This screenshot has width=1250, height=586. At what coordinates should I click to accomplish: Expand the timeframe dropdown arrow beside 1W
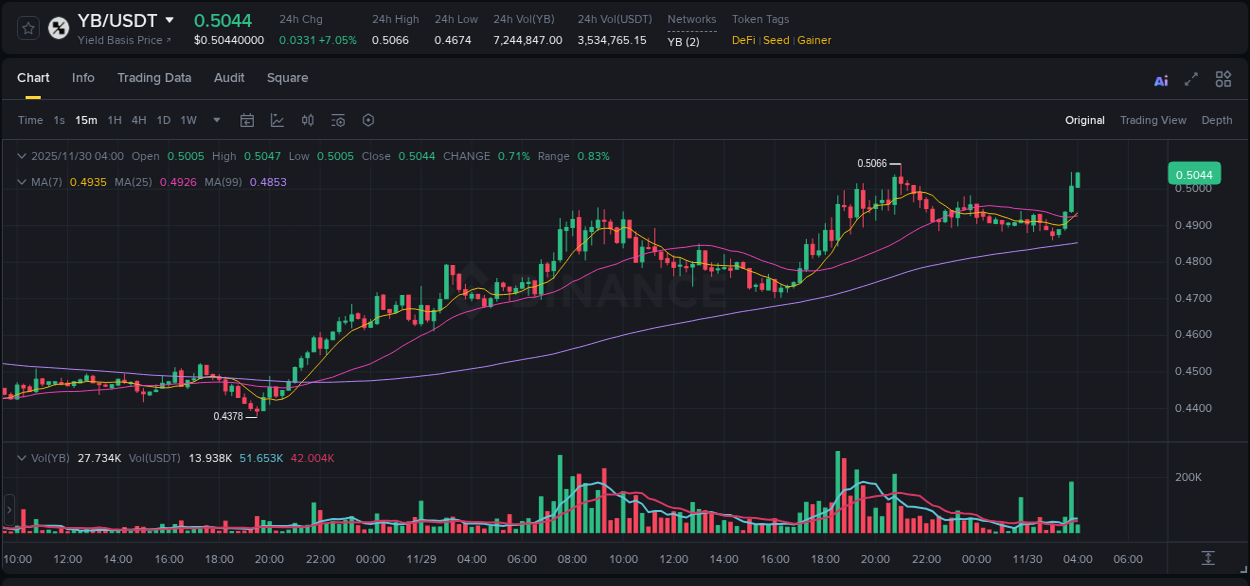[215, 120]
